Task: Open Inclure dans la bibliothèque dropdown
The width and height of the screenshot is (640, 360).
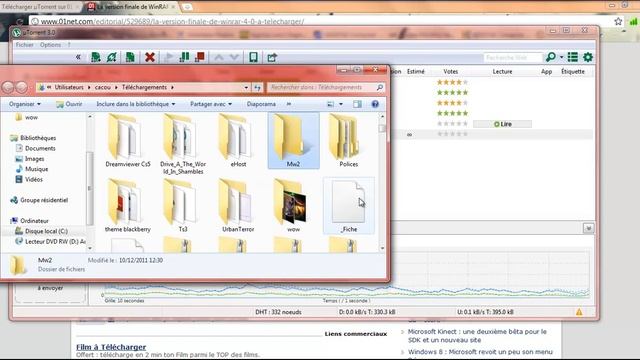Action: click(x=136, y=104)
